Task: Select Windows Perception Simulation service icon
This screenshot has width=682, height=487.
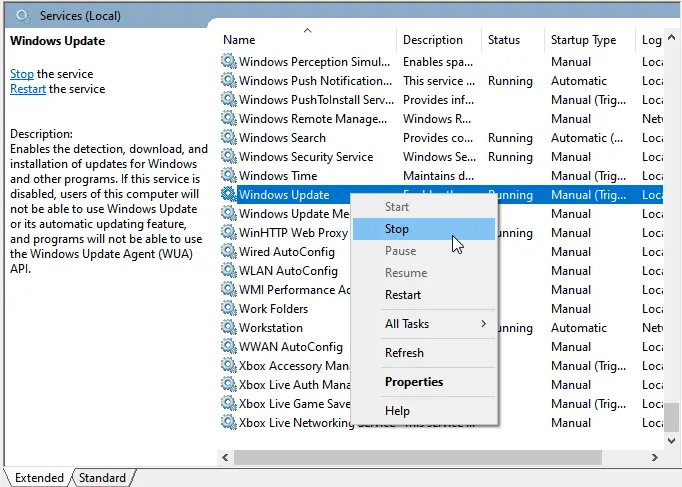Action: pyautogui.click(x=229, y=62)
